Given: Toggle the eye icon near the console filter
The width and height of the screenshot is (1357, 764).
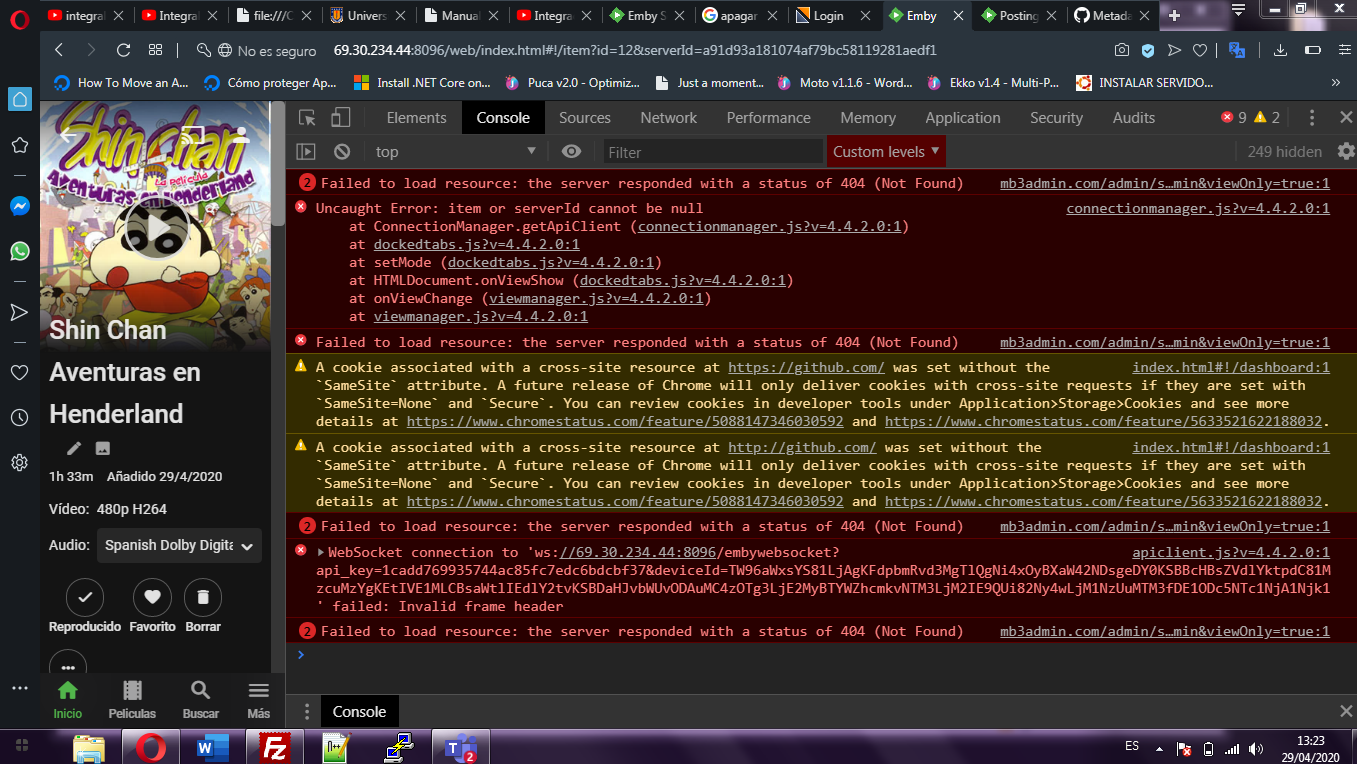Looking at the screenshot, I should [x=570, y=150].
